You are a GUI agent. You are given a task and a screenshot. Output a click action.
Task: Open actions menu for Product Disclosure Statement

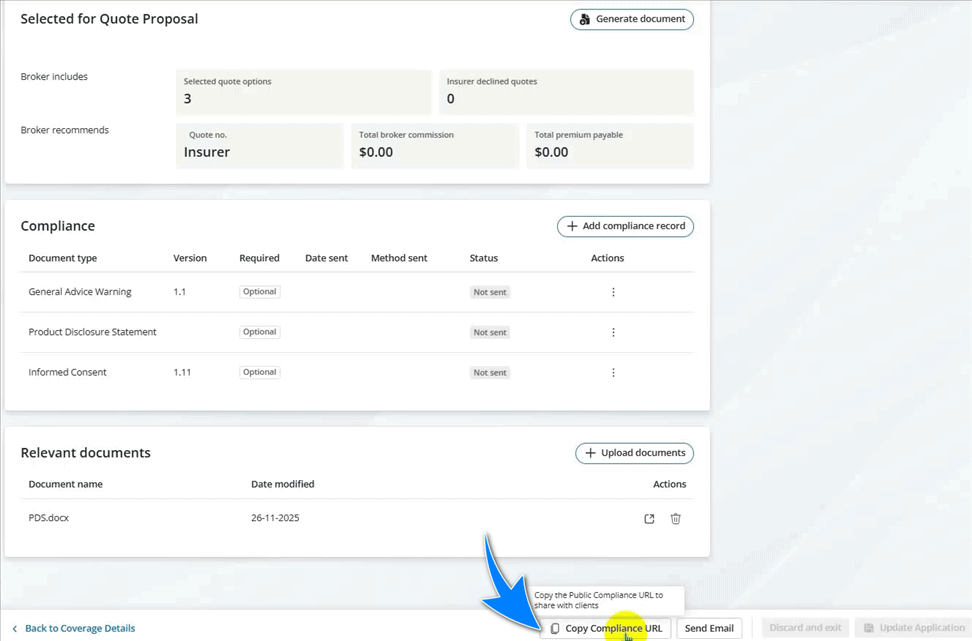click(613, 332)
